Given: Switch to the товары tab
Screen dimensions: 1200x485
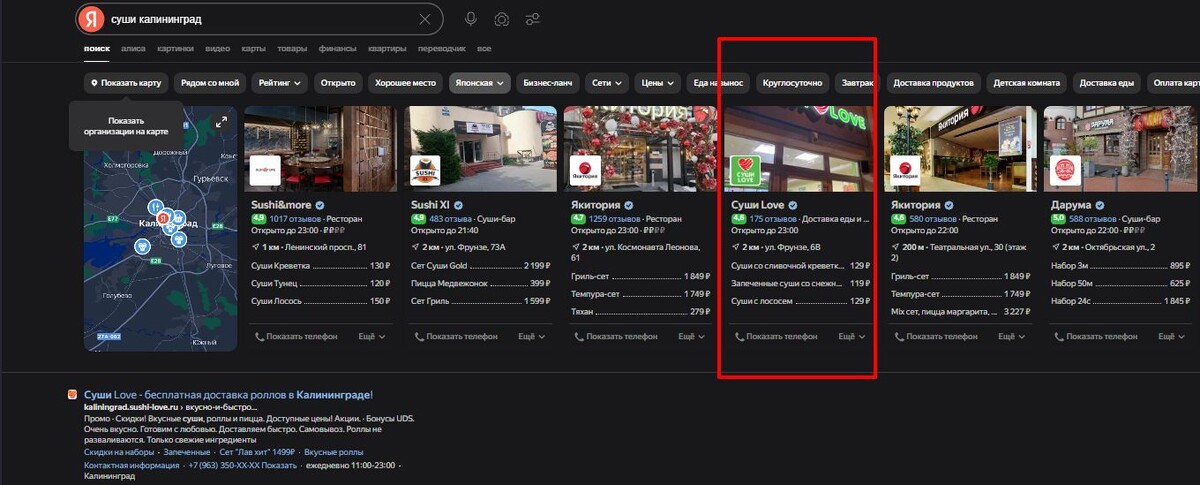Looking at the screenshot, I should click(x=292, y=48).
